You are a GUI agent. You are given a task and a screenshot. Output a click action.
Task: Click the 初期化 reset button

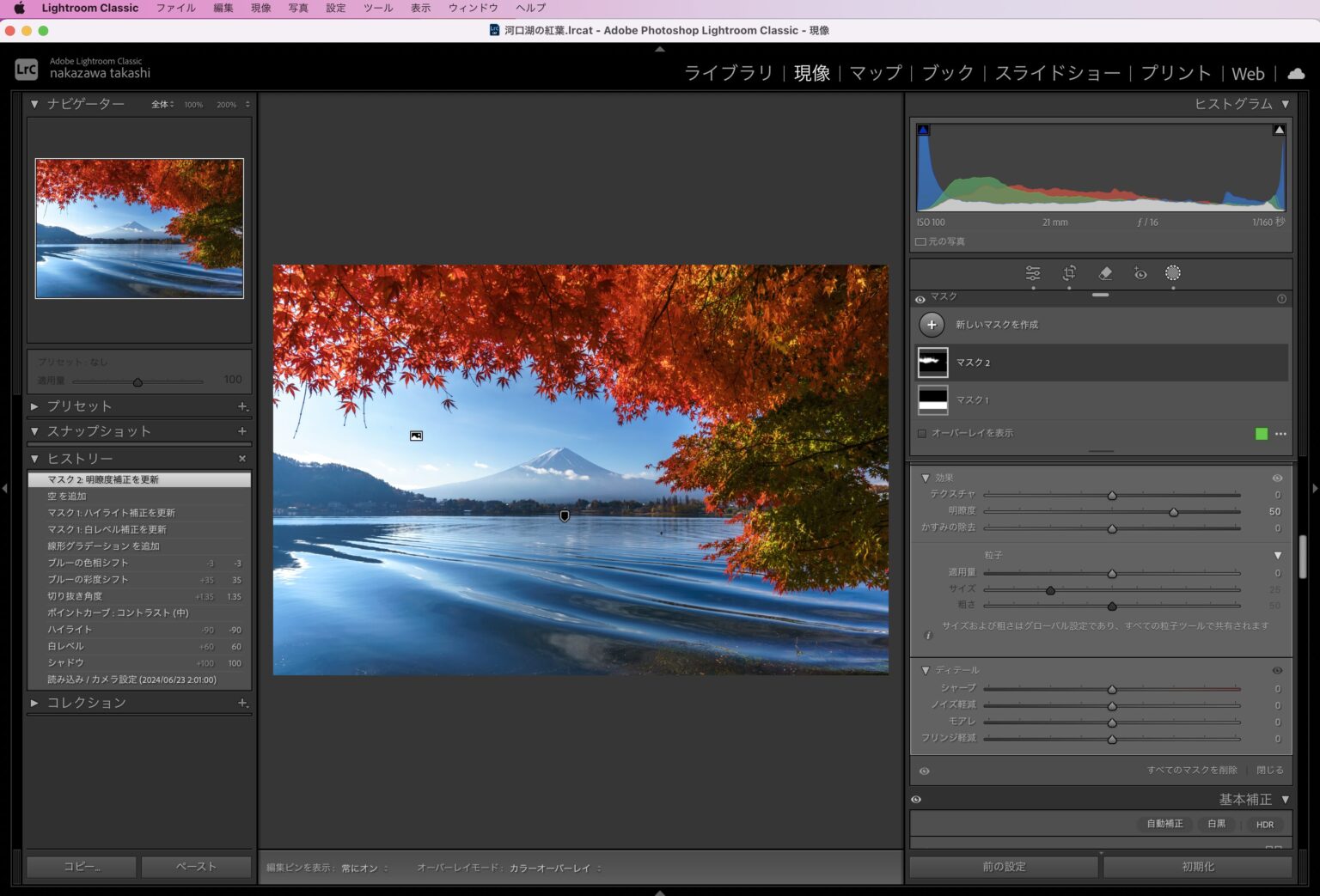point(1197,867)
